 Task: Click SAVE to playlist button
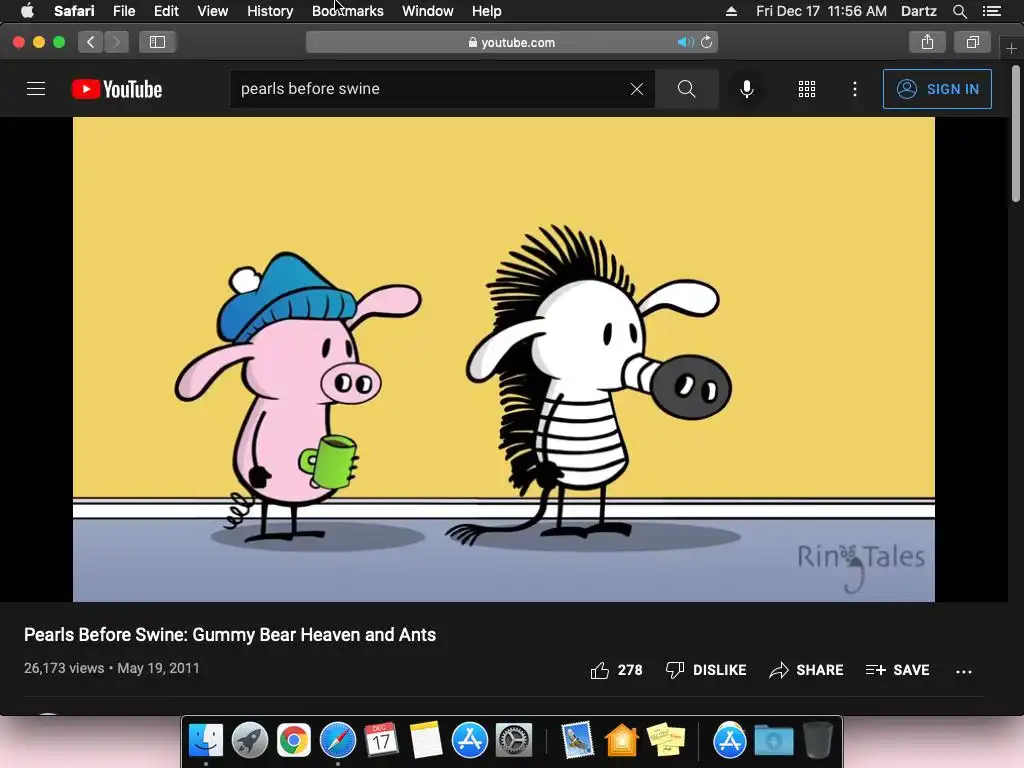click(897, 670)
